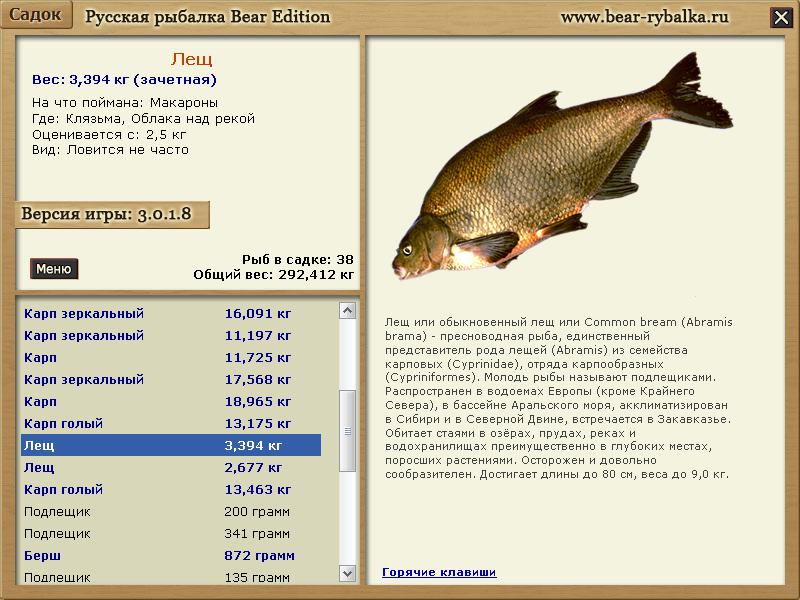Select Карп weighing 18,965 кг
This screenshot has width=800, height=600.
point(170,402)
